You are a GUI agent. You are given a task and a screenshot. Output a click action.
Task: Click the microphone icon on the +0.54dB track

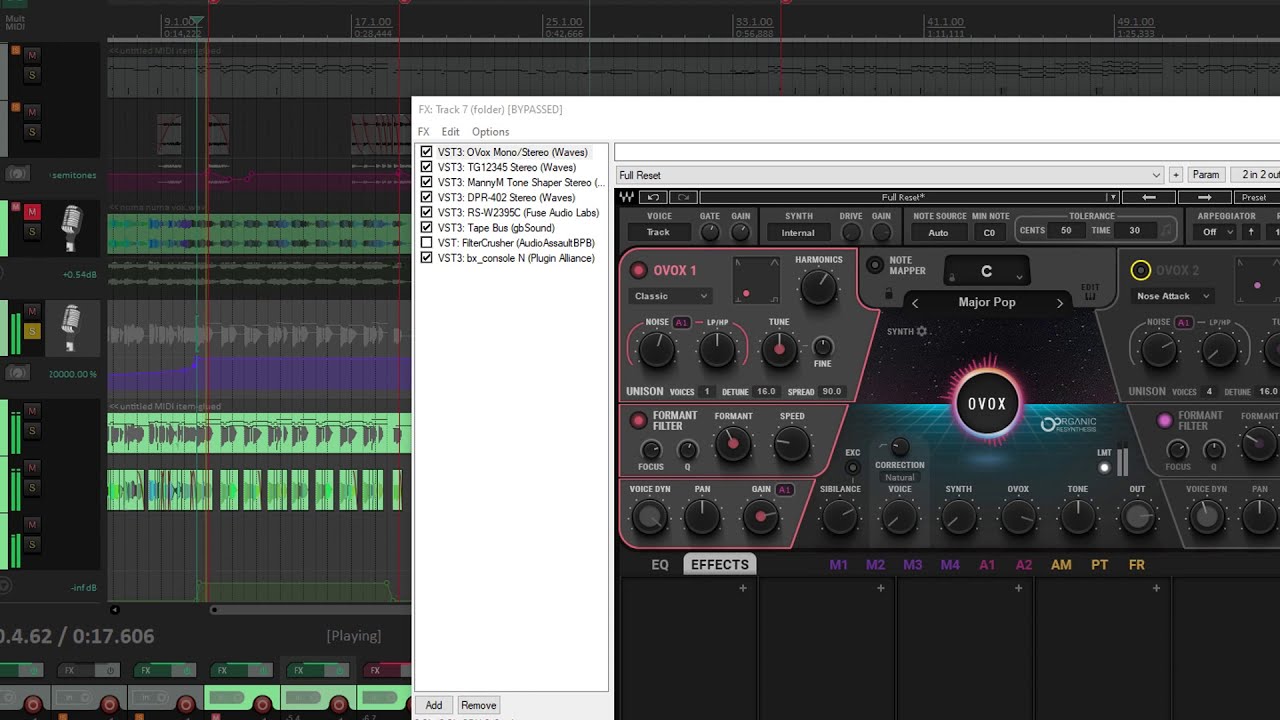pos(70,228)
